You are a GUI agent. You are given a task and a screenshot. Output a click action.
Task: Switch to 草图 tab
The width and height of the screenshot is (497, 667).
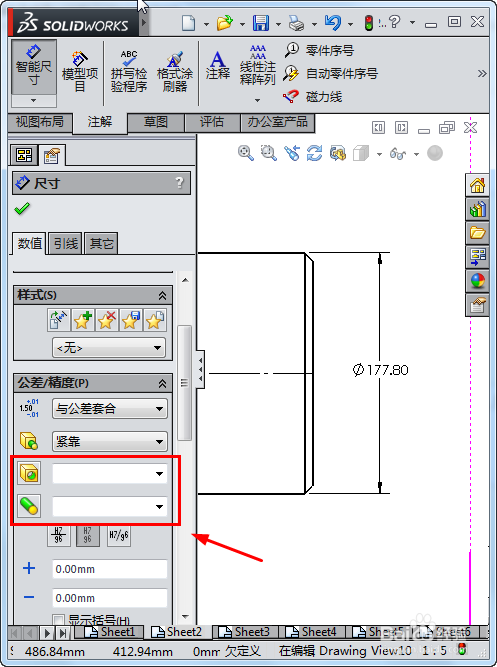pos(155,123)
